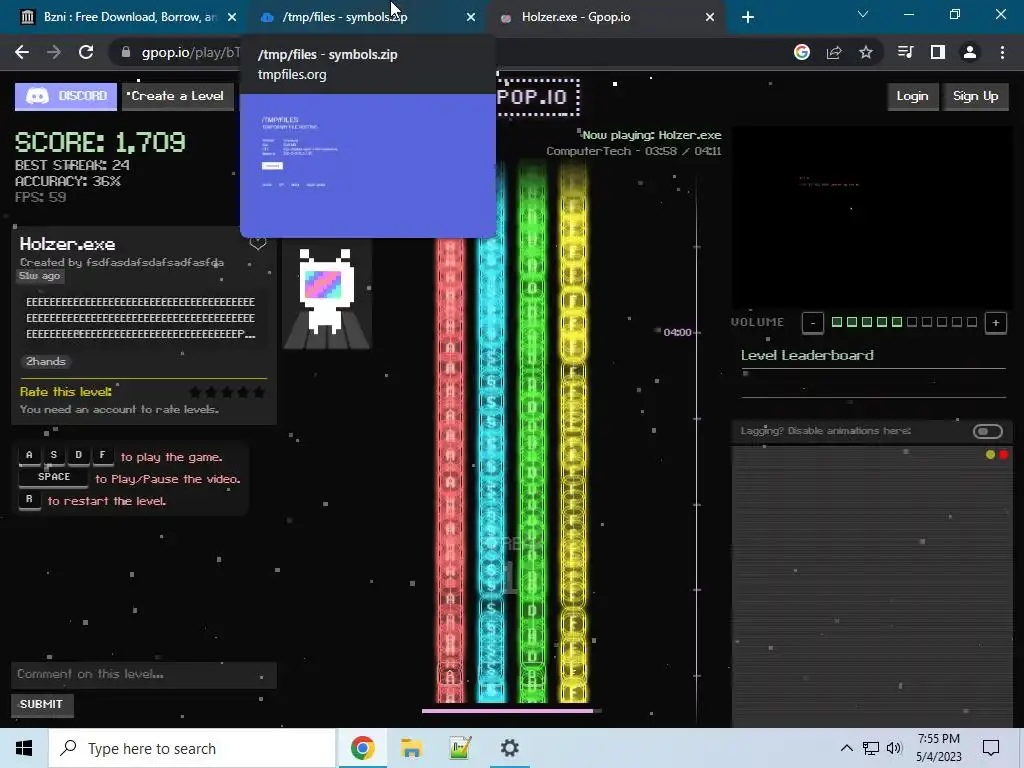The width and height of the screenshot is (1024, 768).
Task: Click the GPOP.IO logo
Action: [x=537, y=97]
